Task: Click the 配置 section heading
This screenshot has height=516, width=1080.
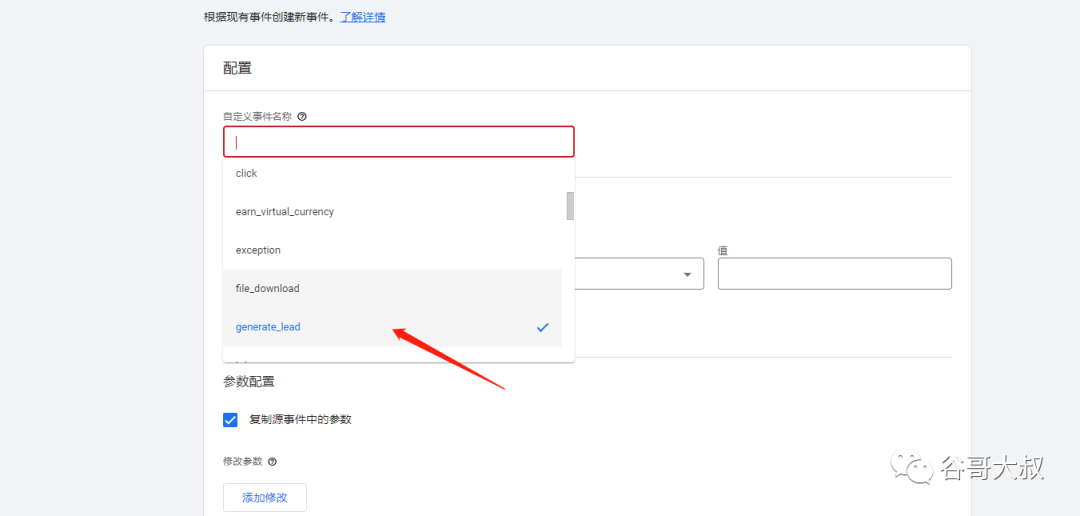Action: 238,68
